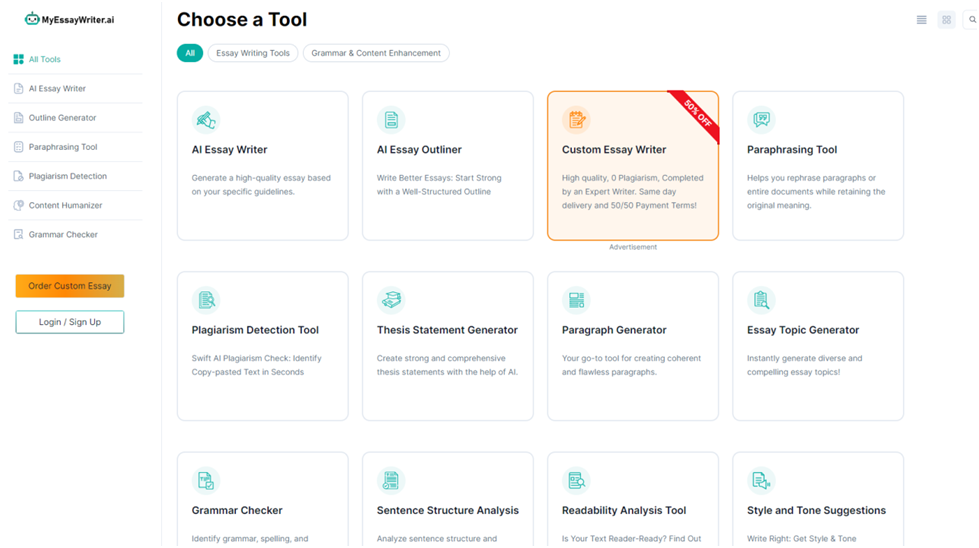Click the 50% OFF ribbon badge
This screenshot has height=548, width=979.
697,113
